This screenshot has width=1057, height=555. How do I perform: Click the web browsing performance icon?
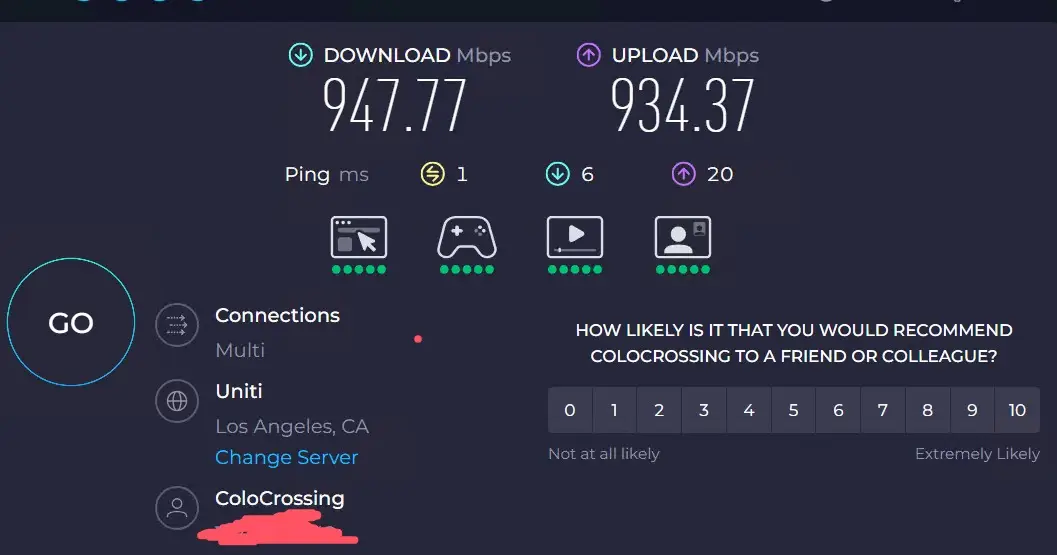359,237
